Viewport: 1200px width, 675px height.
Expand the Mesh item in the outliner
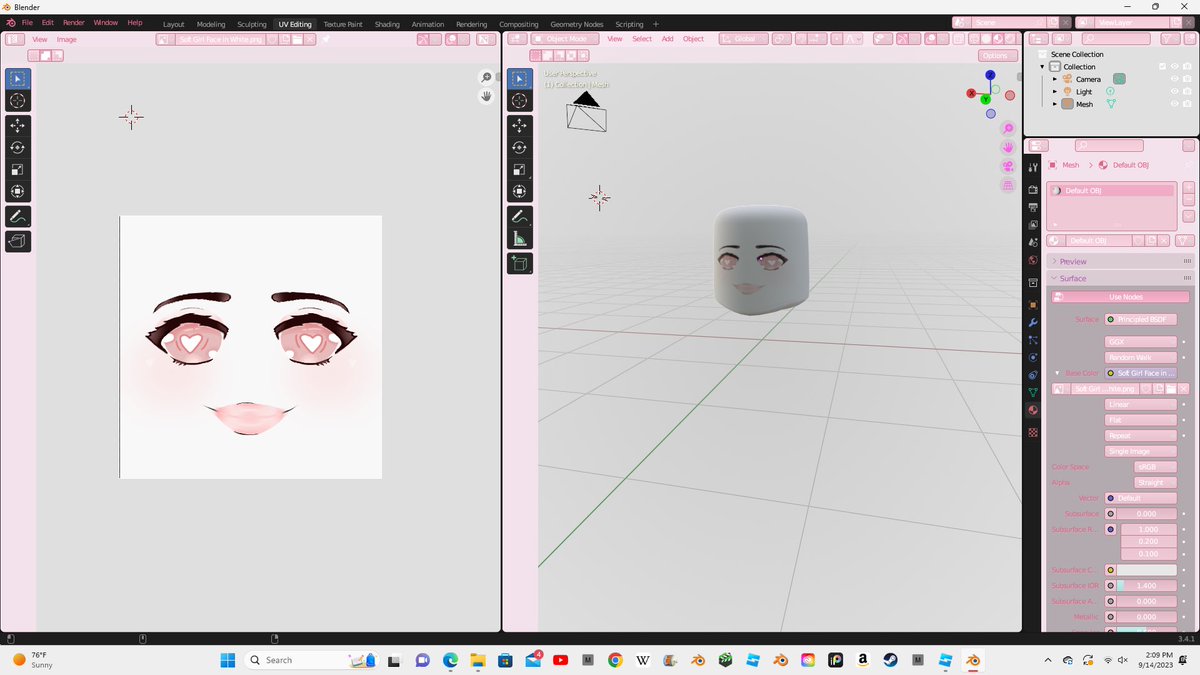(1054, 104)
